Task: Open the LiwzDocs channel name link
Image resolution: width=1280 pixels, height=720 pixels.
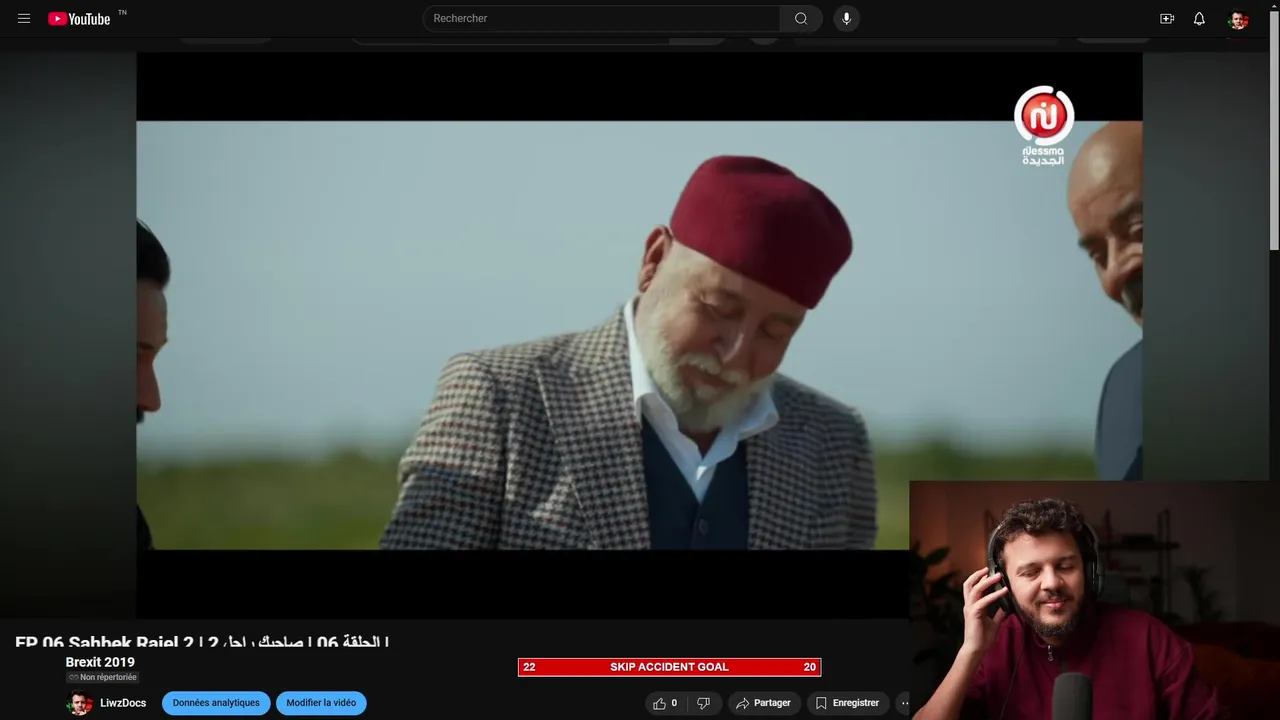Action: (123, 703)
